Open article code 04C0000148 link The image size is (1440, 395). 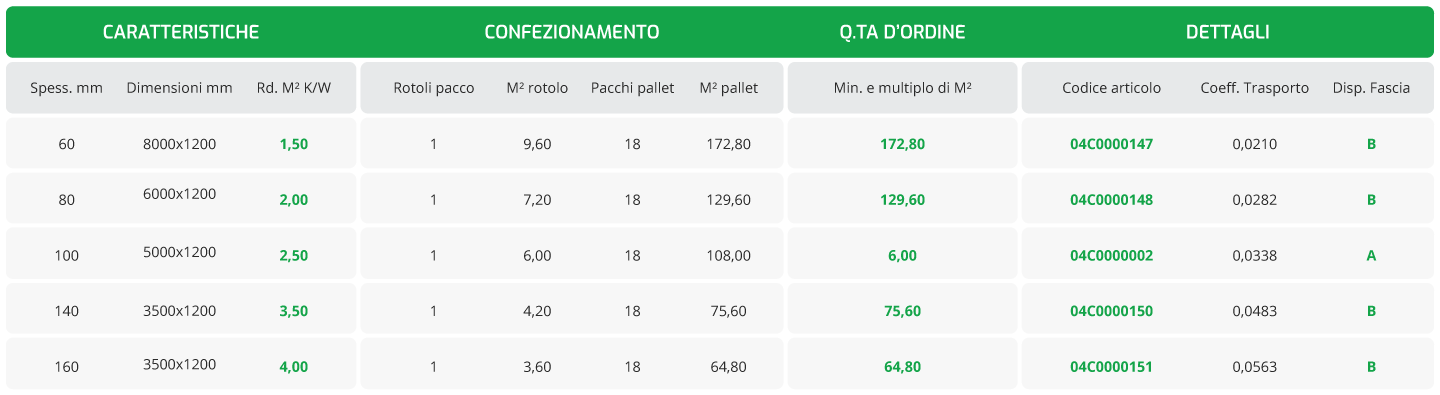pyautogui.click(x=1111, y=200)
